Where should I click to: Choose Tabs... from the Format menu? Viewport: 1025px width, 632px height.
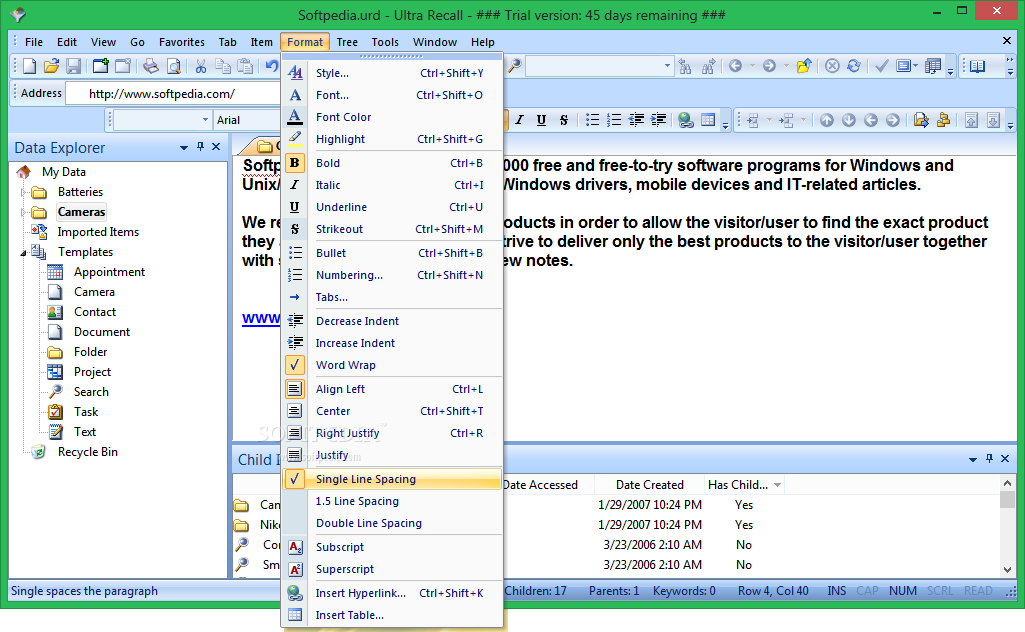pos(393,297)
